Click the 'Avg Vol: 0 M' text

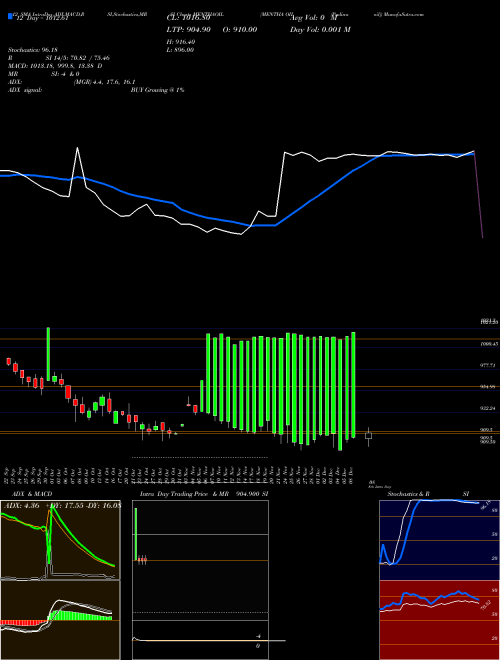click(314, 18)
